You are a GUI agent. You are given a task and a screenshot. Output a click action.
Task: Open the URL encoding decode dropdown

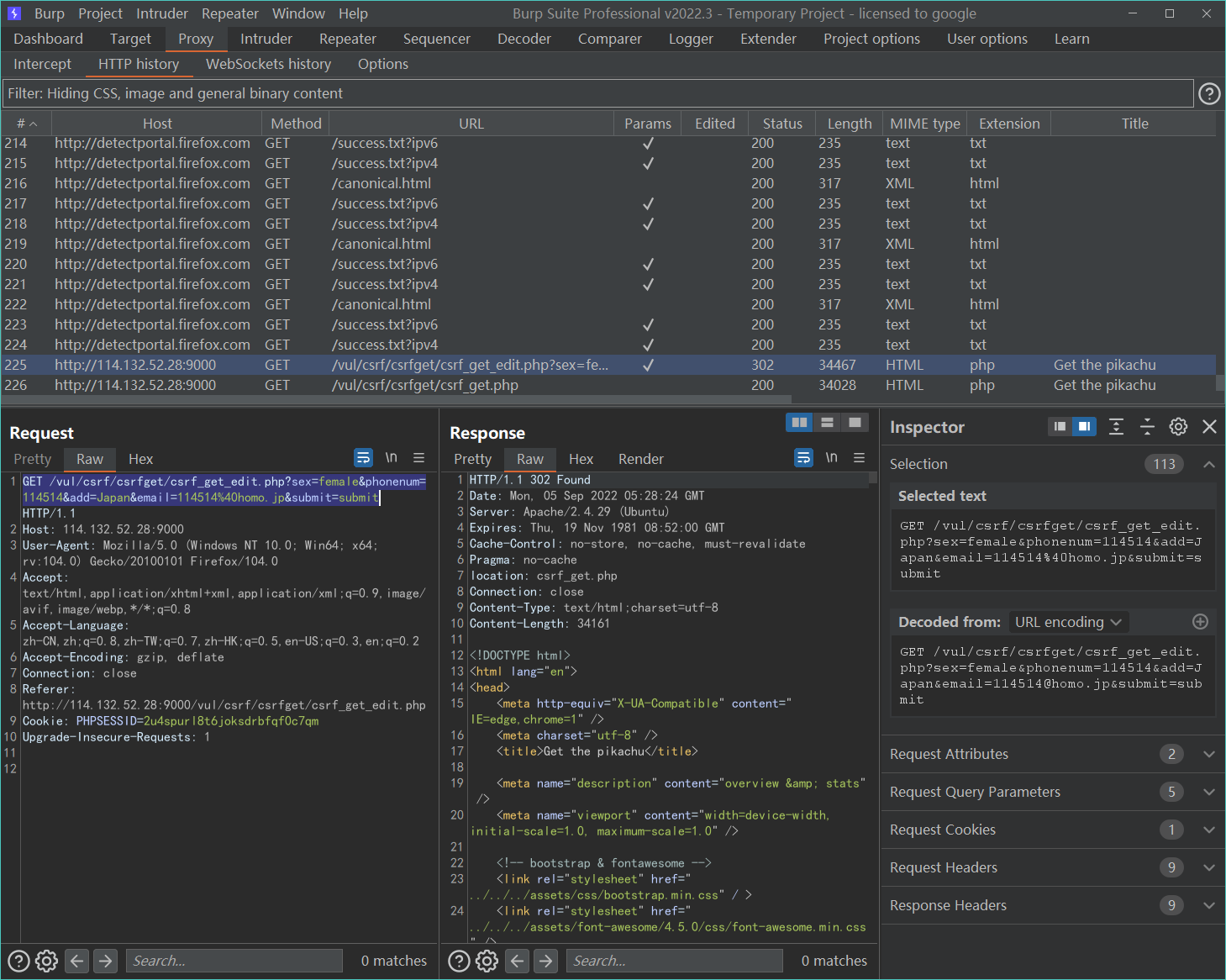[1068, 622]
